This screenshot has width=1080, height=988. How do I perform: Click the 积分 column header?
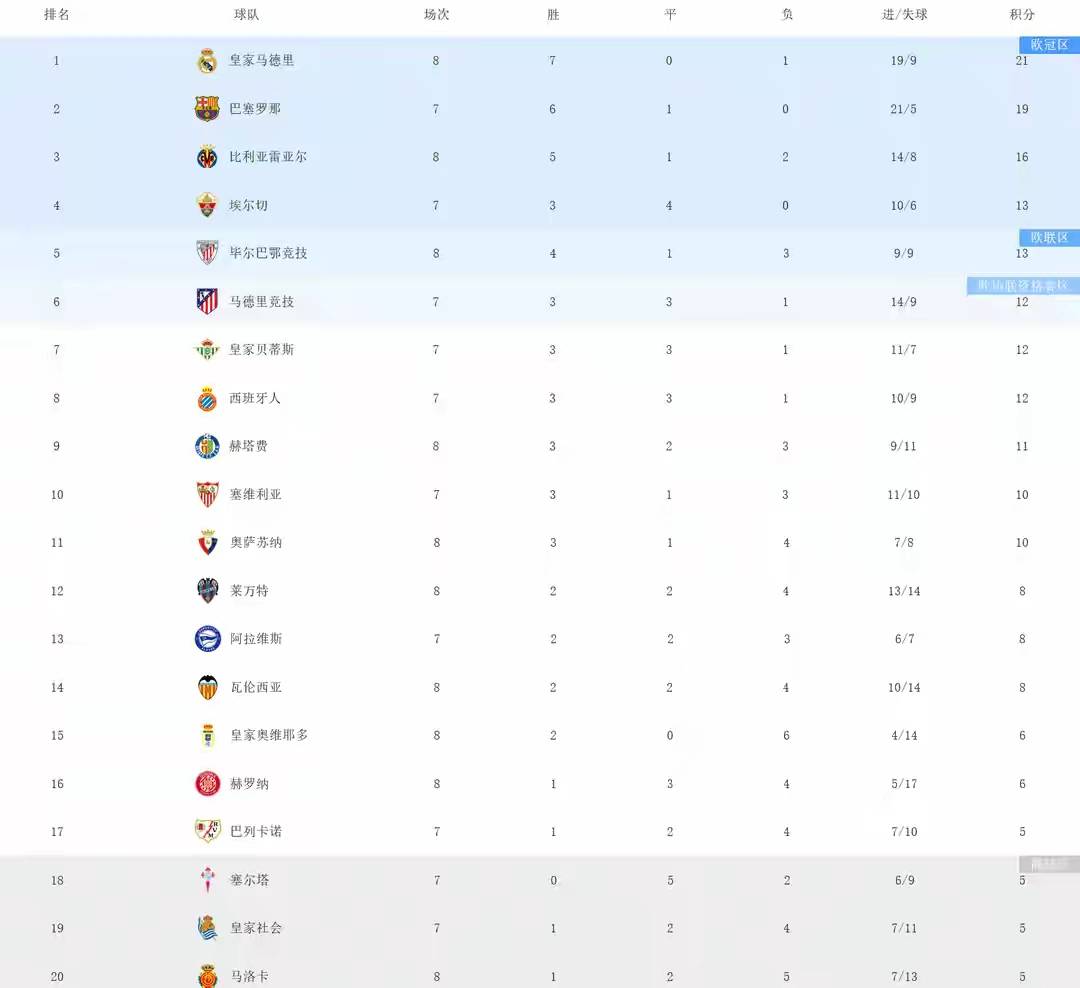1022,15
